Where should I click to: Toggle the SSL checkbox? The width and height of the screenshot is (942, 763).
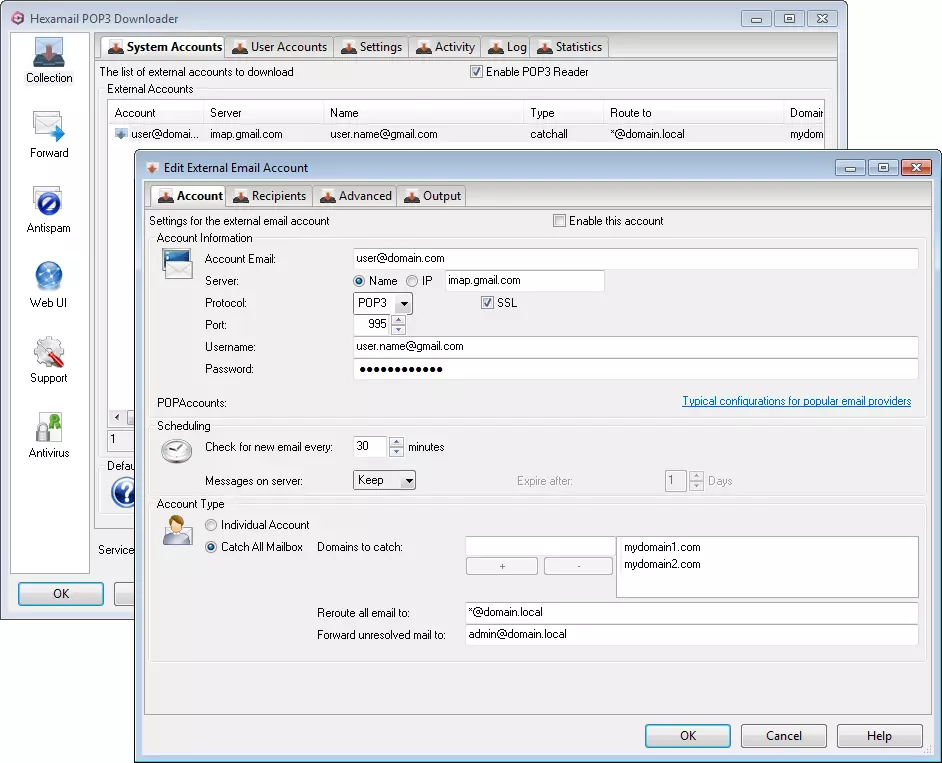[488, 303]
